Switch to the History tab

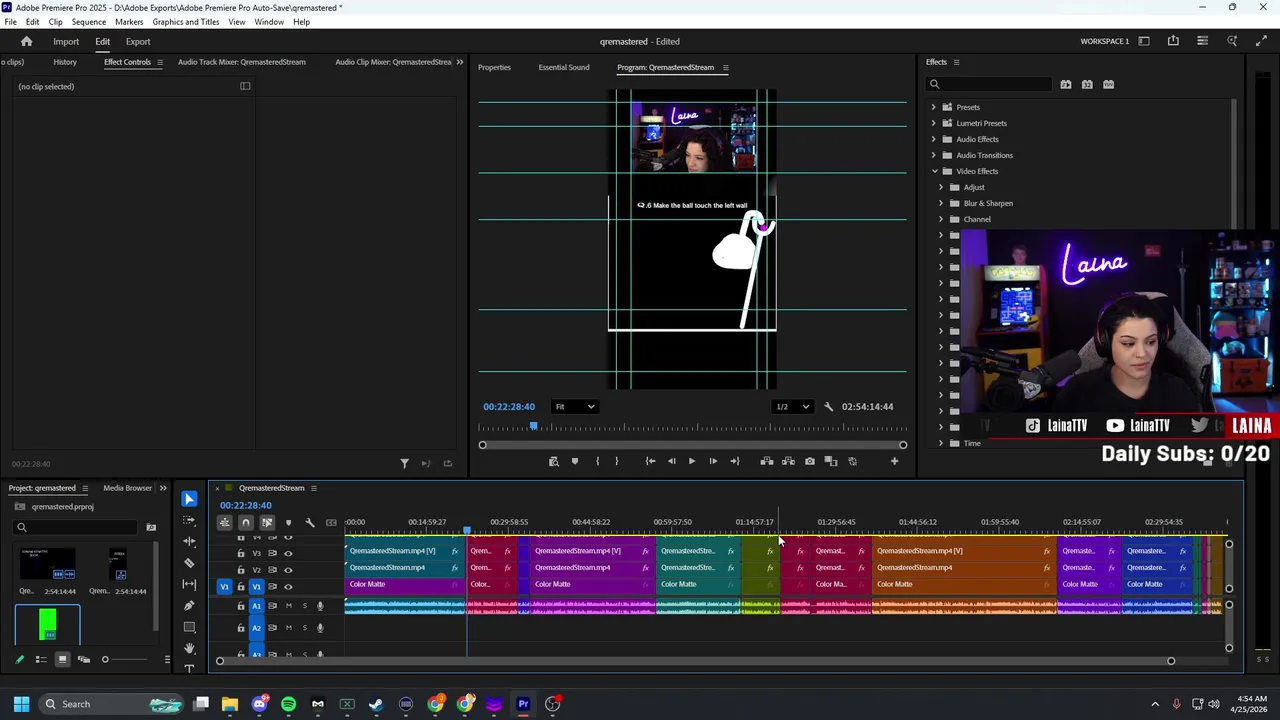click(x=65, y=62)
